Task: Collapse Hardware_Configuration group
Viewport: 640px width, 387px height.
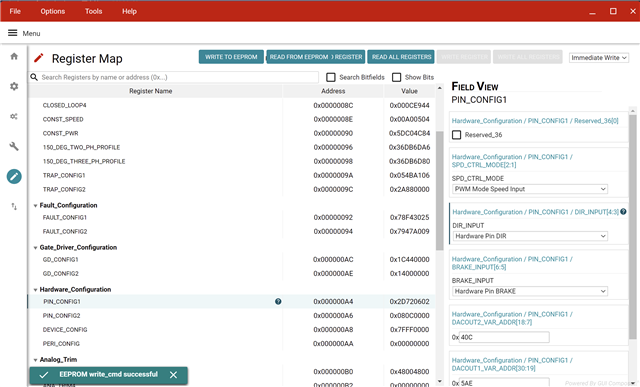Action: [x=36, y=290]
